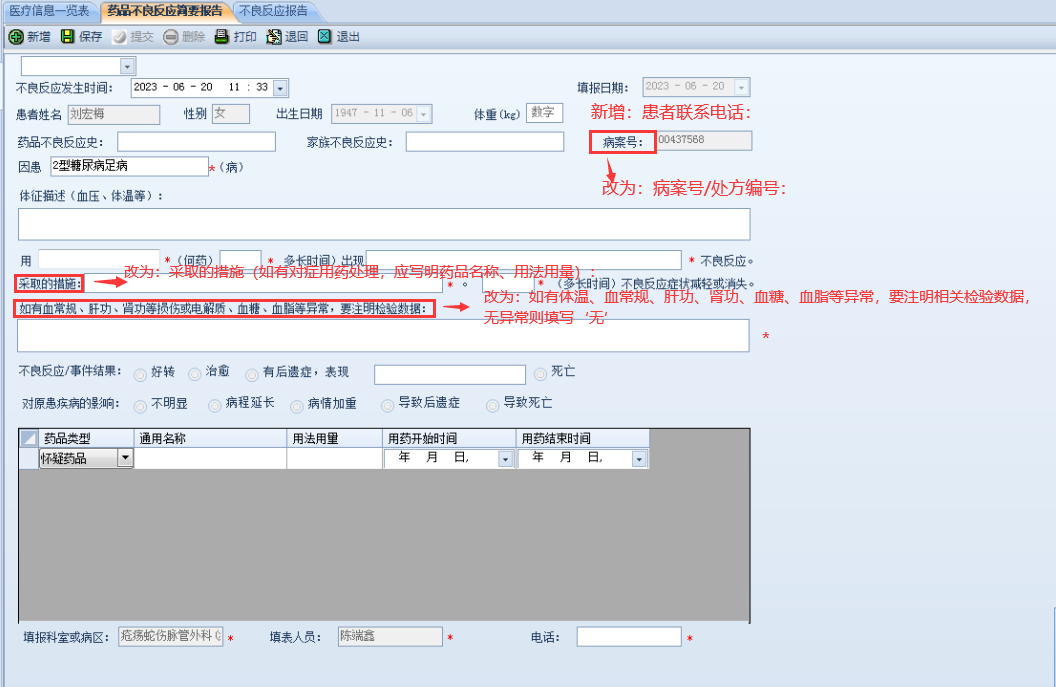Screen dimensions: 1056x687
Task: Click the 填表人员 field 陈端鑫
Action: tap(391, 636)
